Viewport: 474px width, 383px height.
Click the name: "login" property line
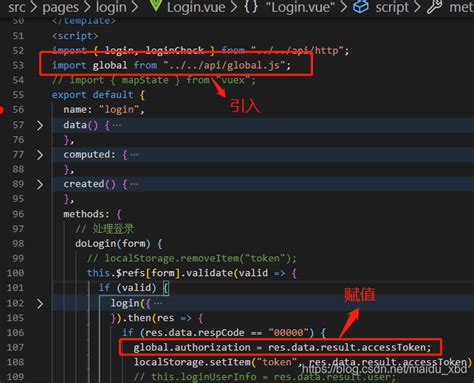click(104, 109)
